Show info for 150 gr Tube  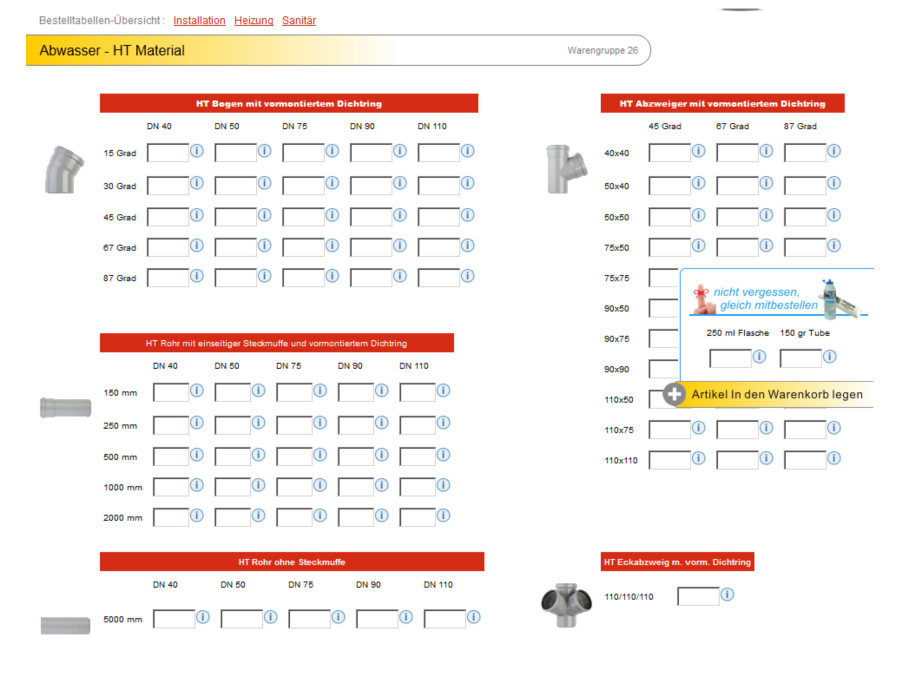click(830, 356)
